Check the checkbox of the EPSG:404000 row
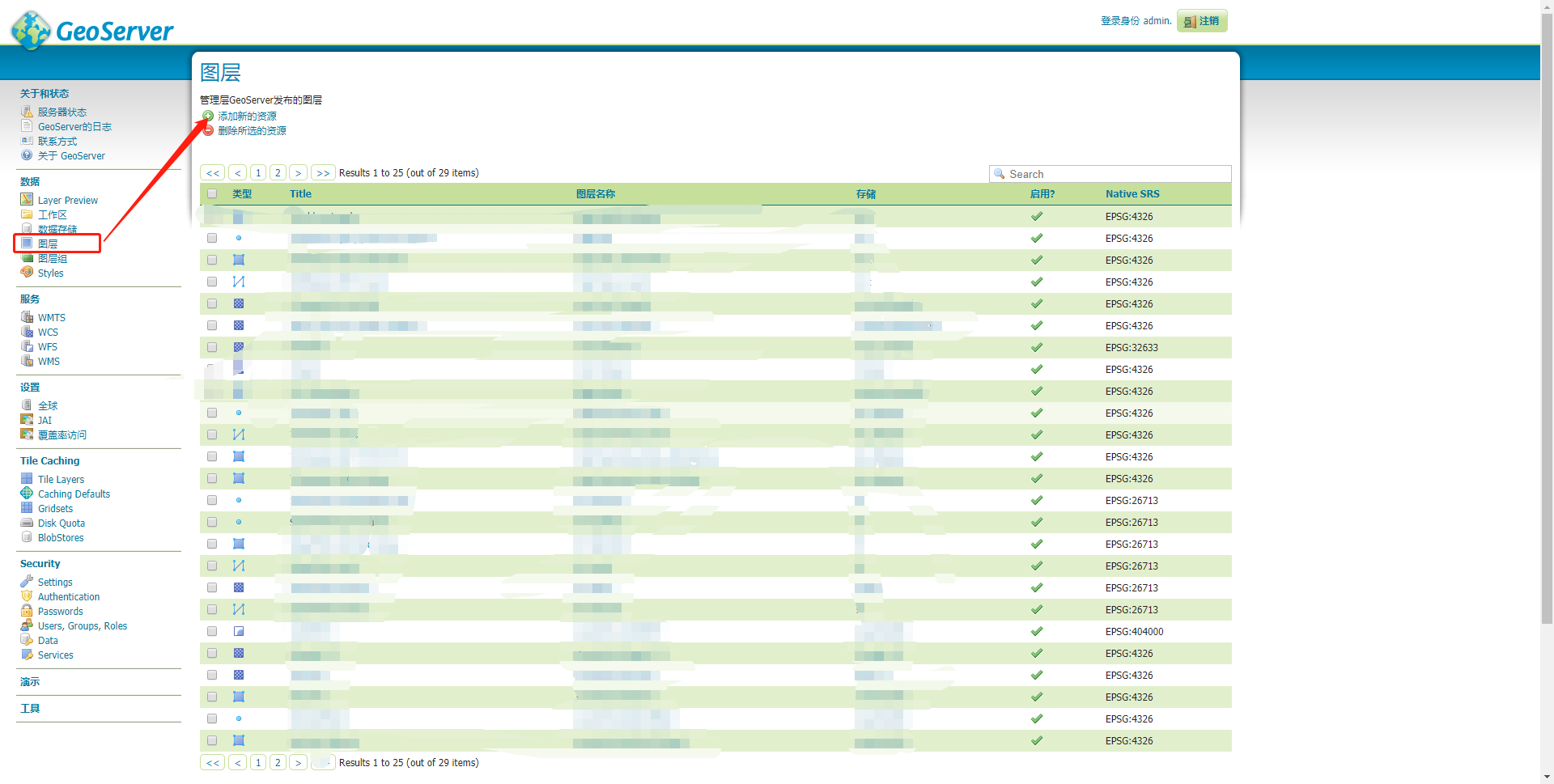 click(x=212, y=631)
